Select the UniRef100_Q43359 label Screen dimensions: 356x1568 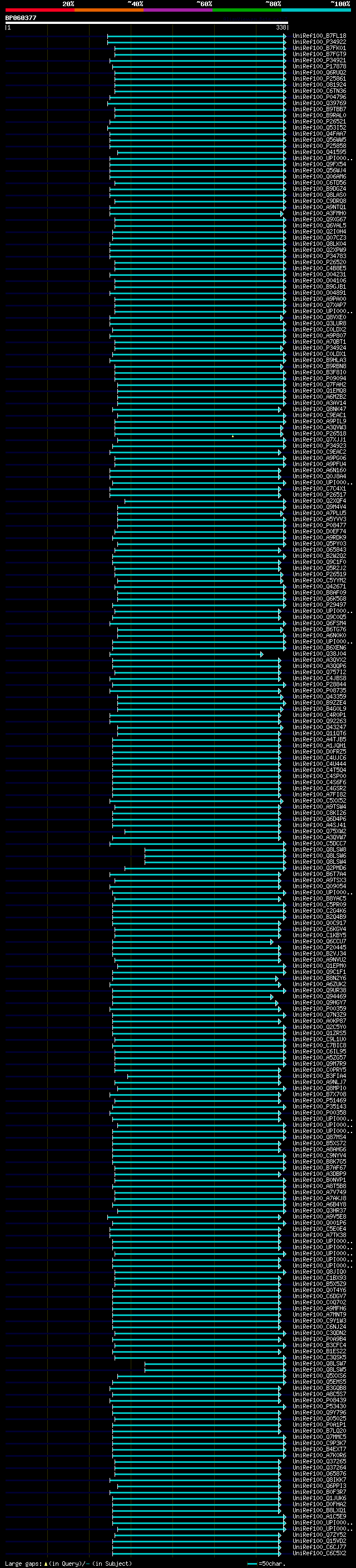tap(319, 697)
